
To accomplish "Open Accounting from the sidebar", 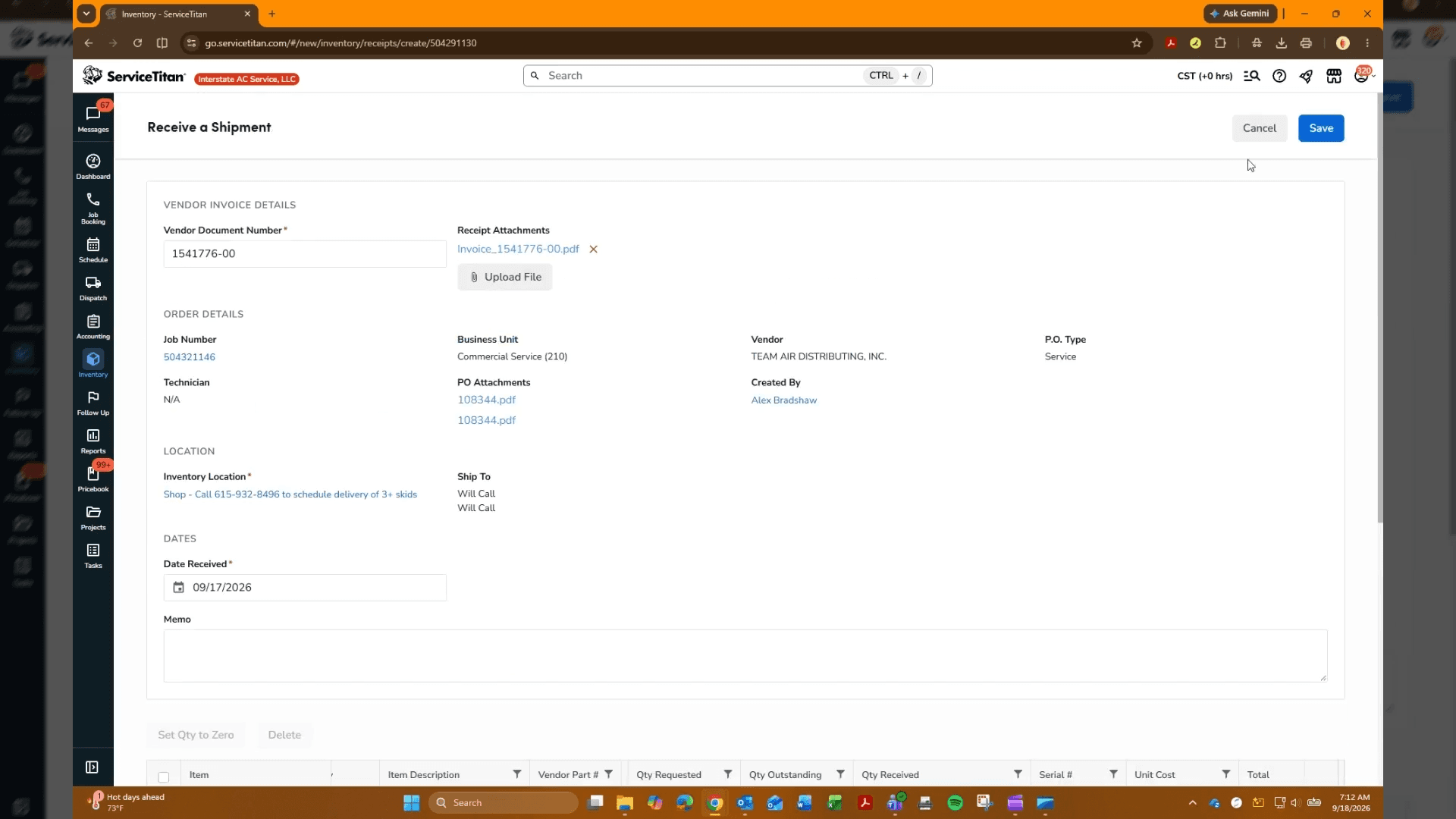I will 93,326.
